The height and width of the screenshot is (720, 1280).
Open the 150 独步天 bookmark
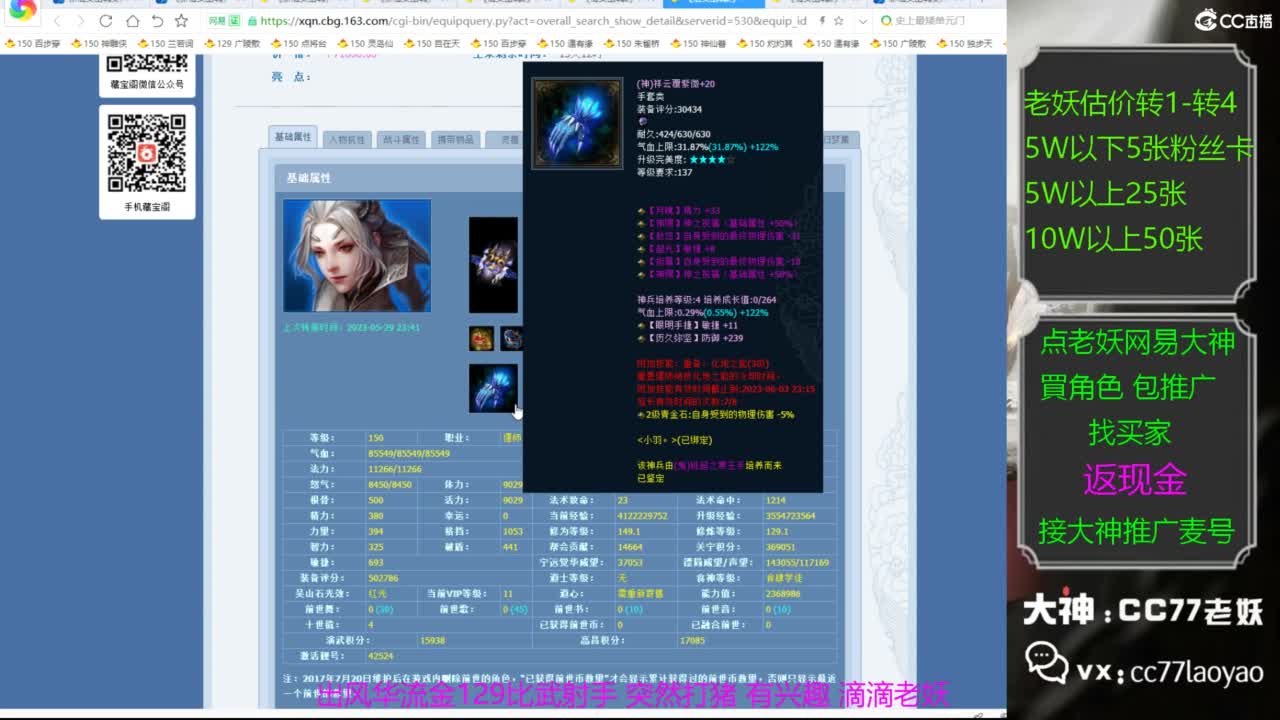[x=964, y=44]
